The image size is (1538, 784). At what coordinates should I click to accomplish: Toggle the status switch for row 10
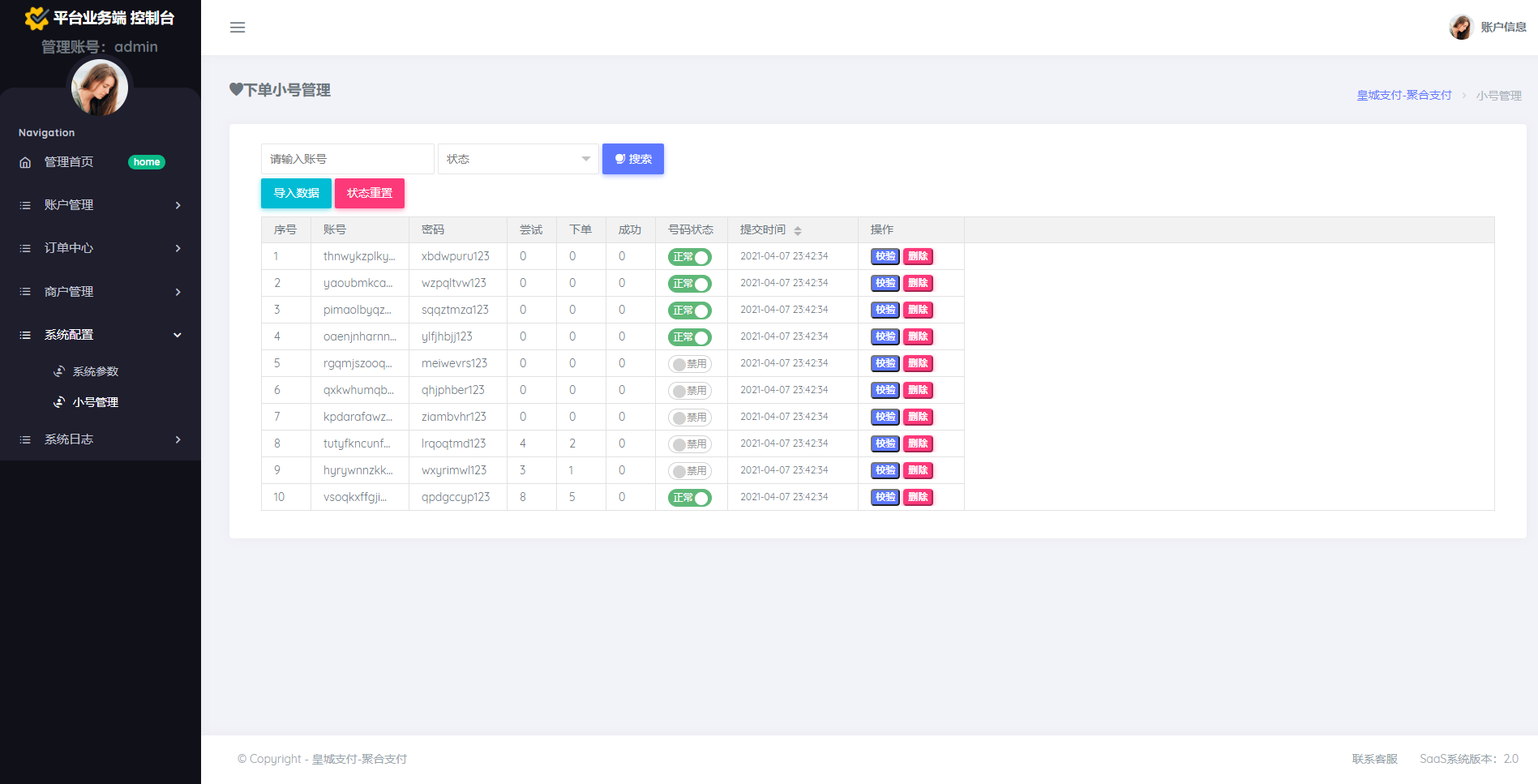coord(689,498)
